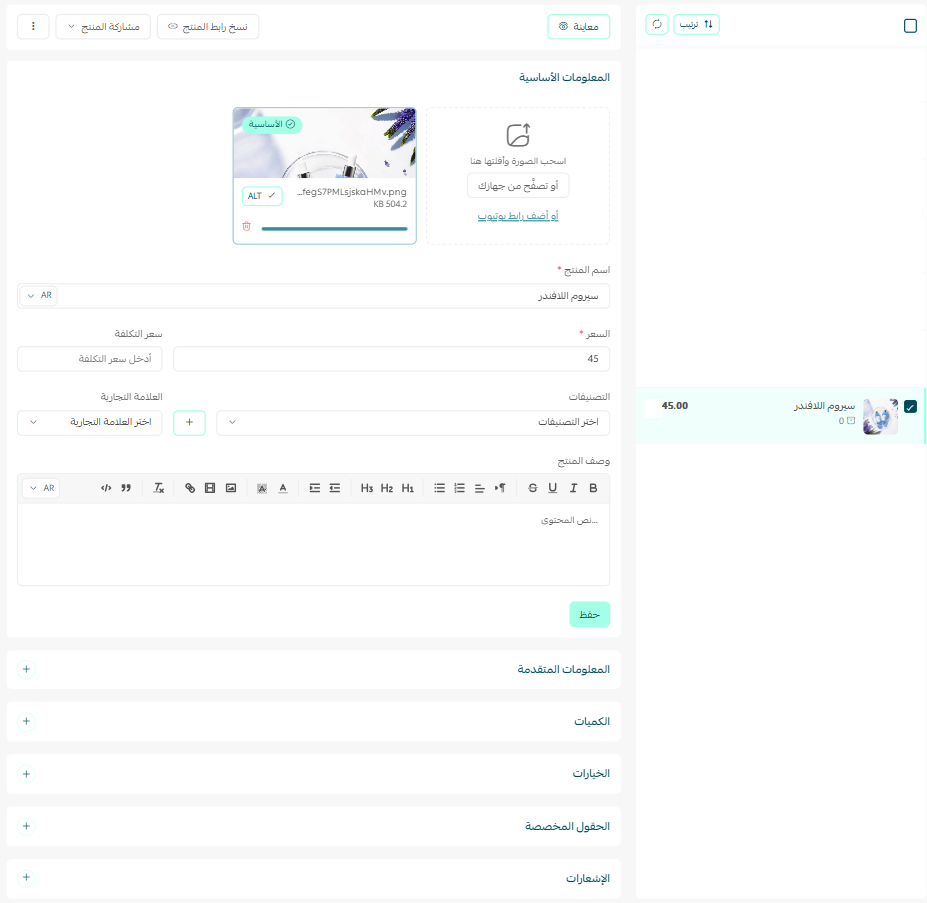This screenshot has height=903, width=927.
Task: Toggle bold formatting in description editor
Action: pos(593,488)
